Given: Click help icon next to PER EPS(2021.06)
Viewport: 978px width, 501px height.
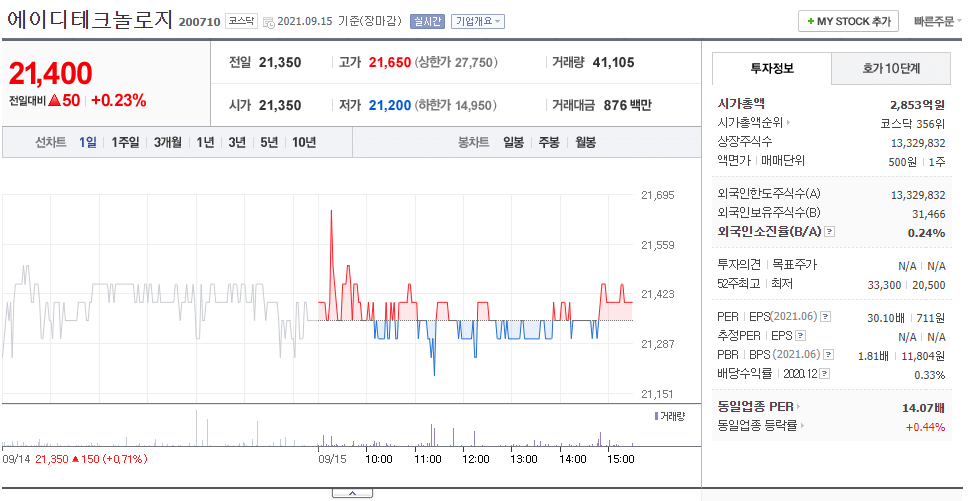Looking at the screenshot, I should (x=825, y=317).
